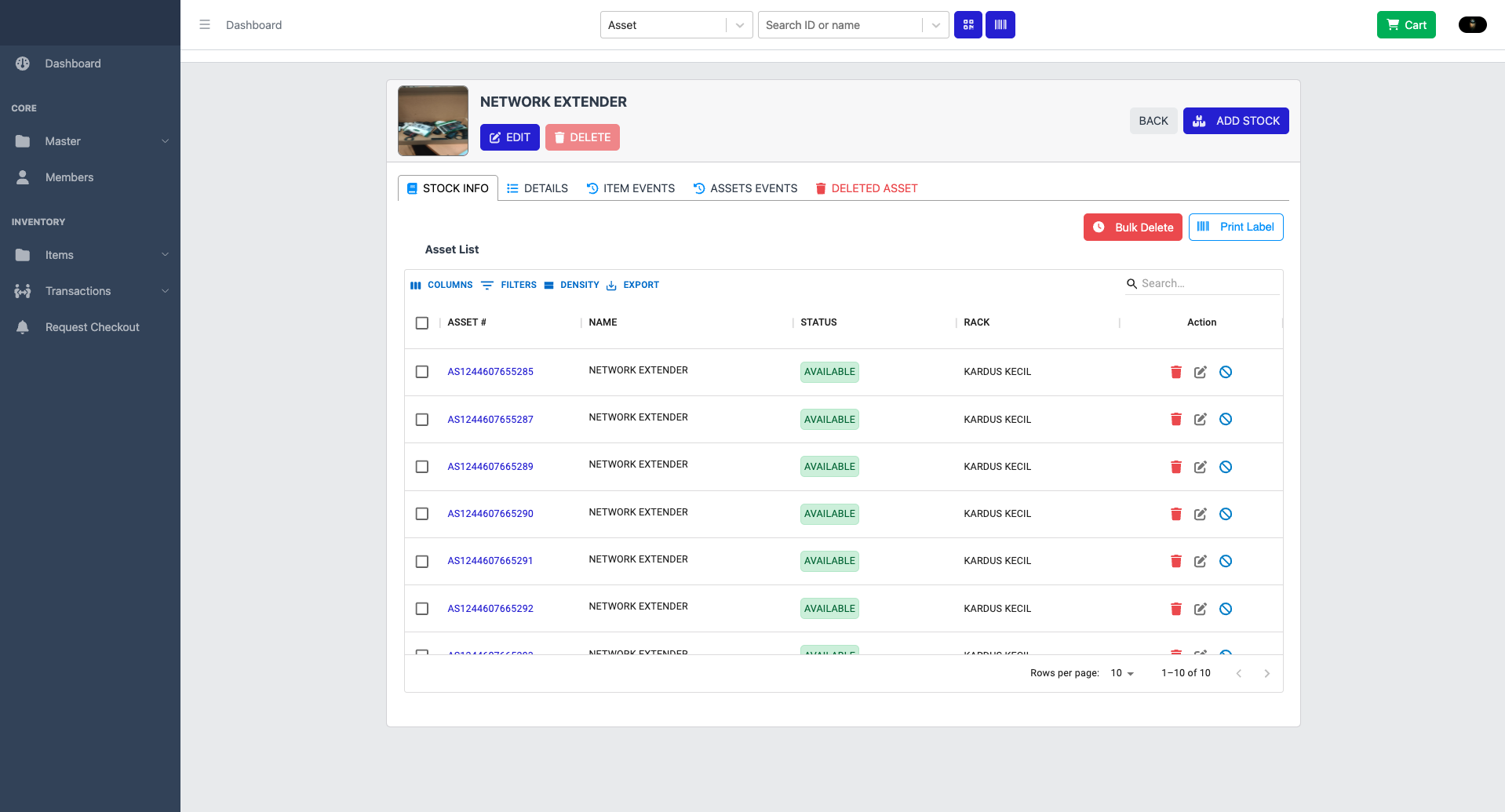
Task: Open rows per page dropdown
Action: [x=1122, y=673]
